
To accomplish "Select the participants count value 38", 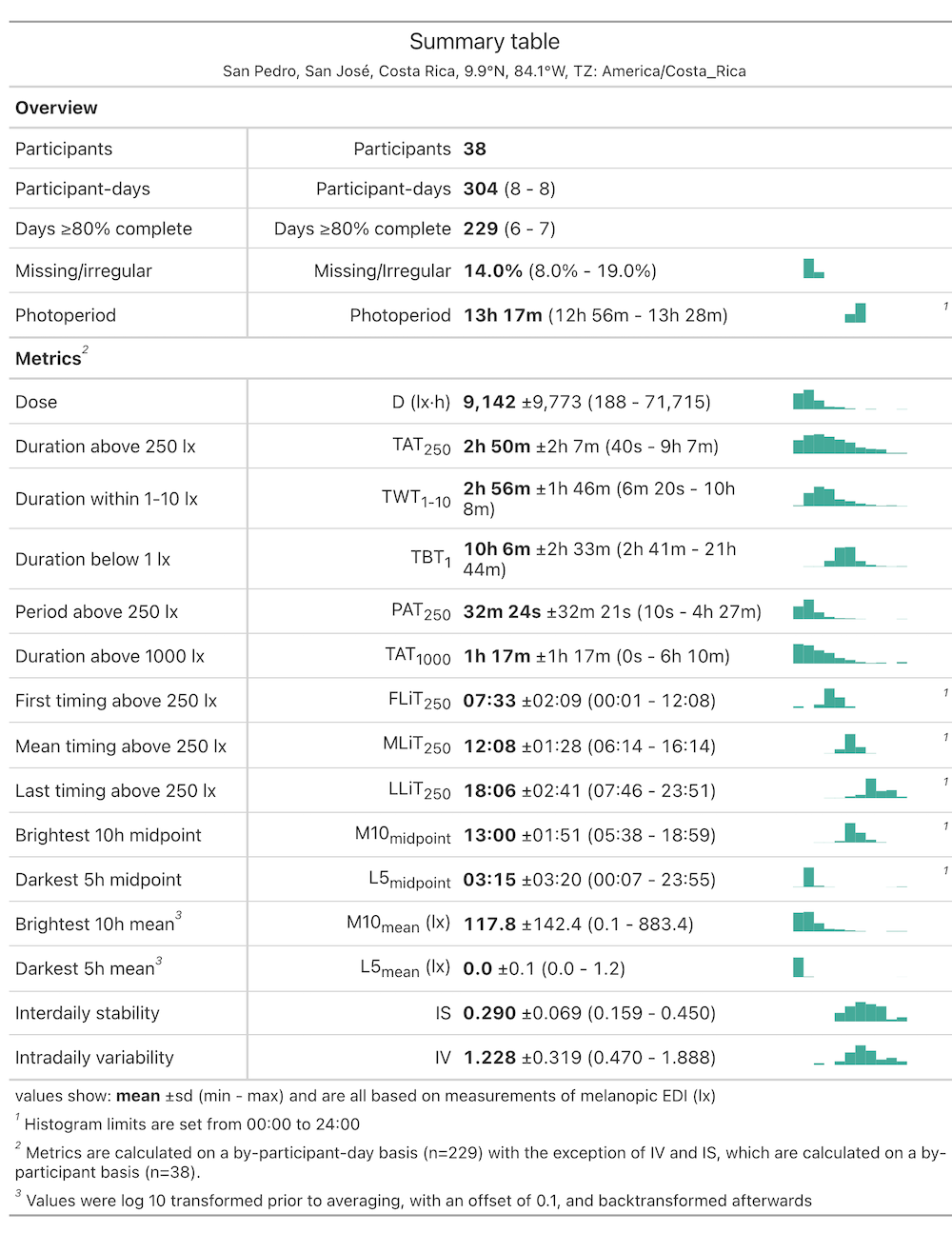I will click(x=474, y=149).
